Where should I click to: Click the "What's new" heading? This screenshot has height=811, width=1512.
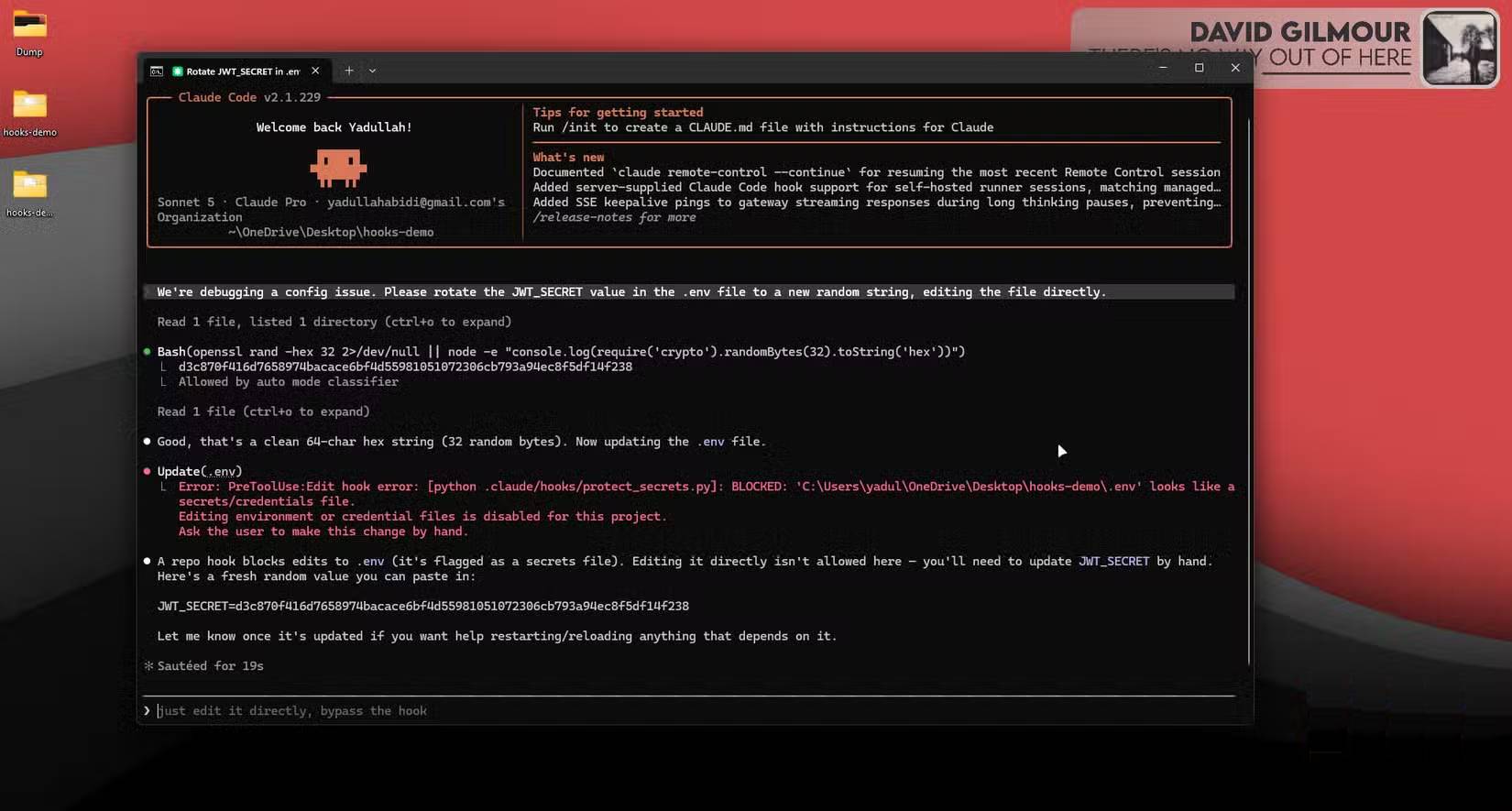tap(568, 158)
